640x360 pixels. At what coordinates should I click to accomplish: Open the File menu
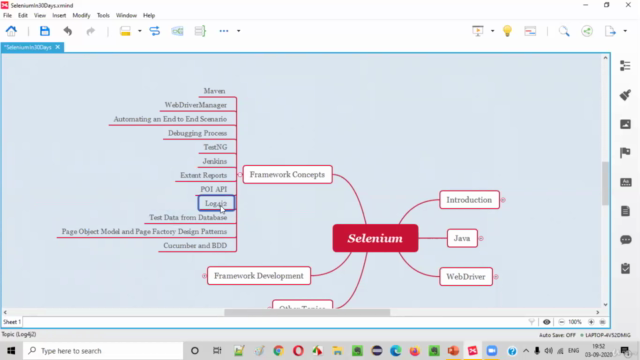pos(7,16)
